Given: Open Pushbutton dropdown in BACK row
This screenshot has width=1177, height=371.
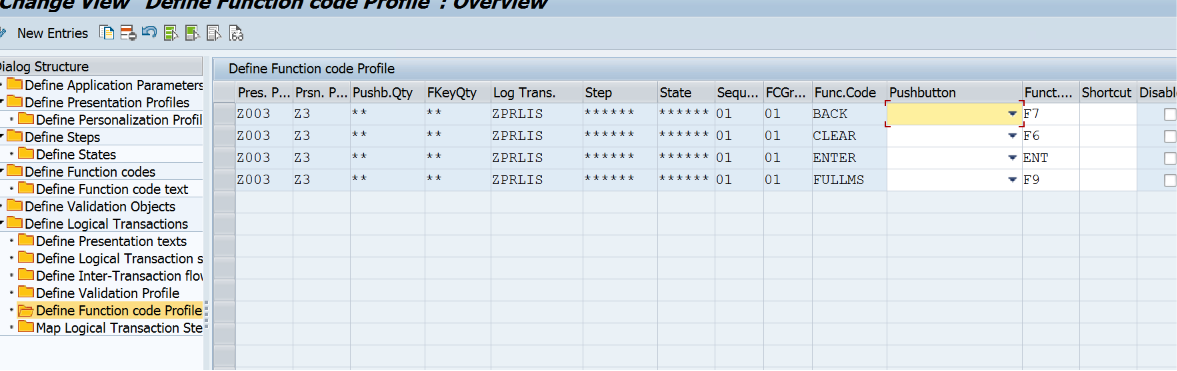Looking at the screenshot, I should coord(1013,114).
